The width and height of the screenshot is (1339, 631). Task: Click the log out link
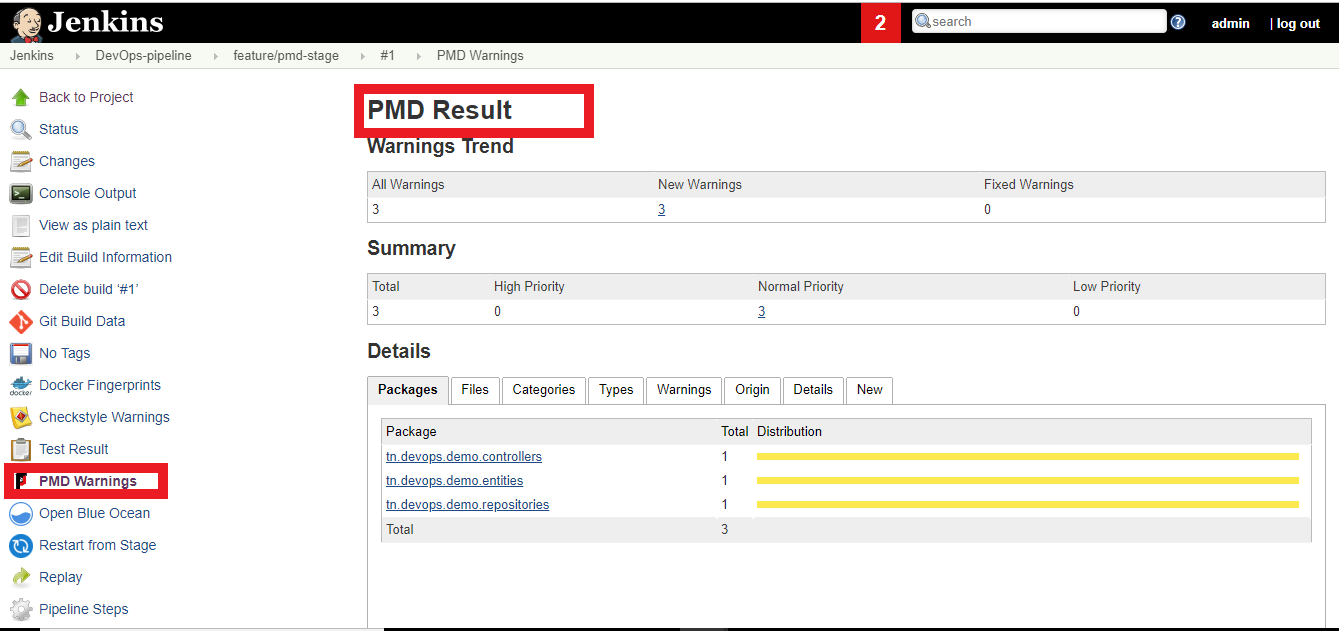pyautogui.click(x=1298, y=23)
